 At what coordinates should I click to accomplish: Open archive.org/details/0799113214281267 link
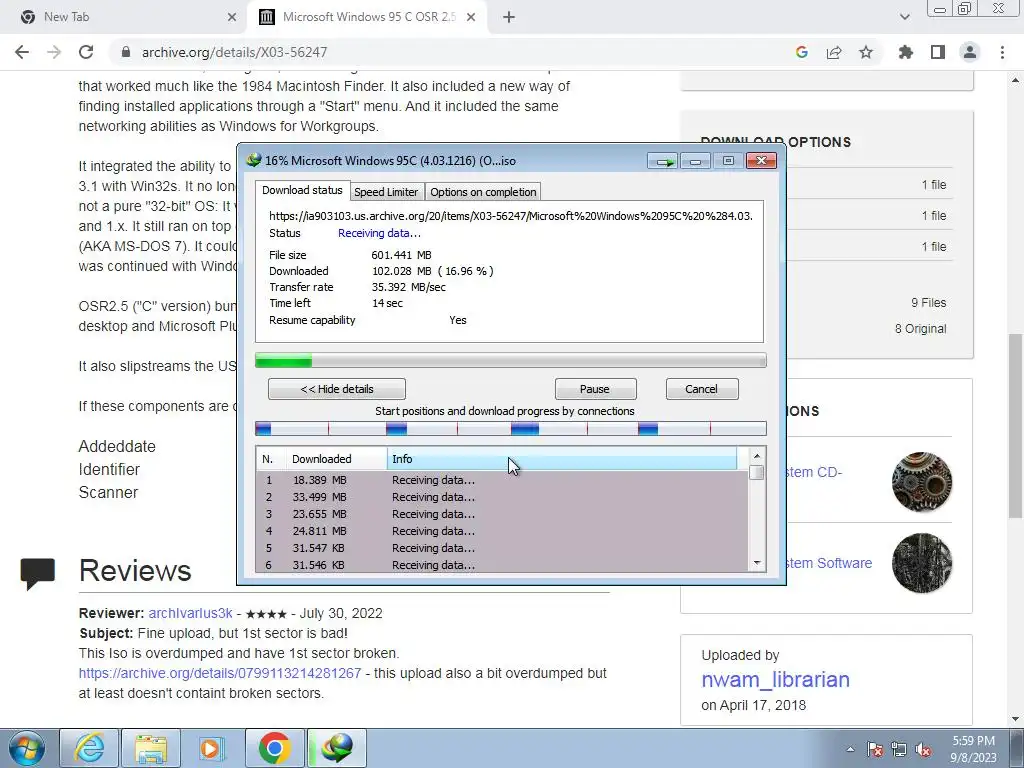220,673
